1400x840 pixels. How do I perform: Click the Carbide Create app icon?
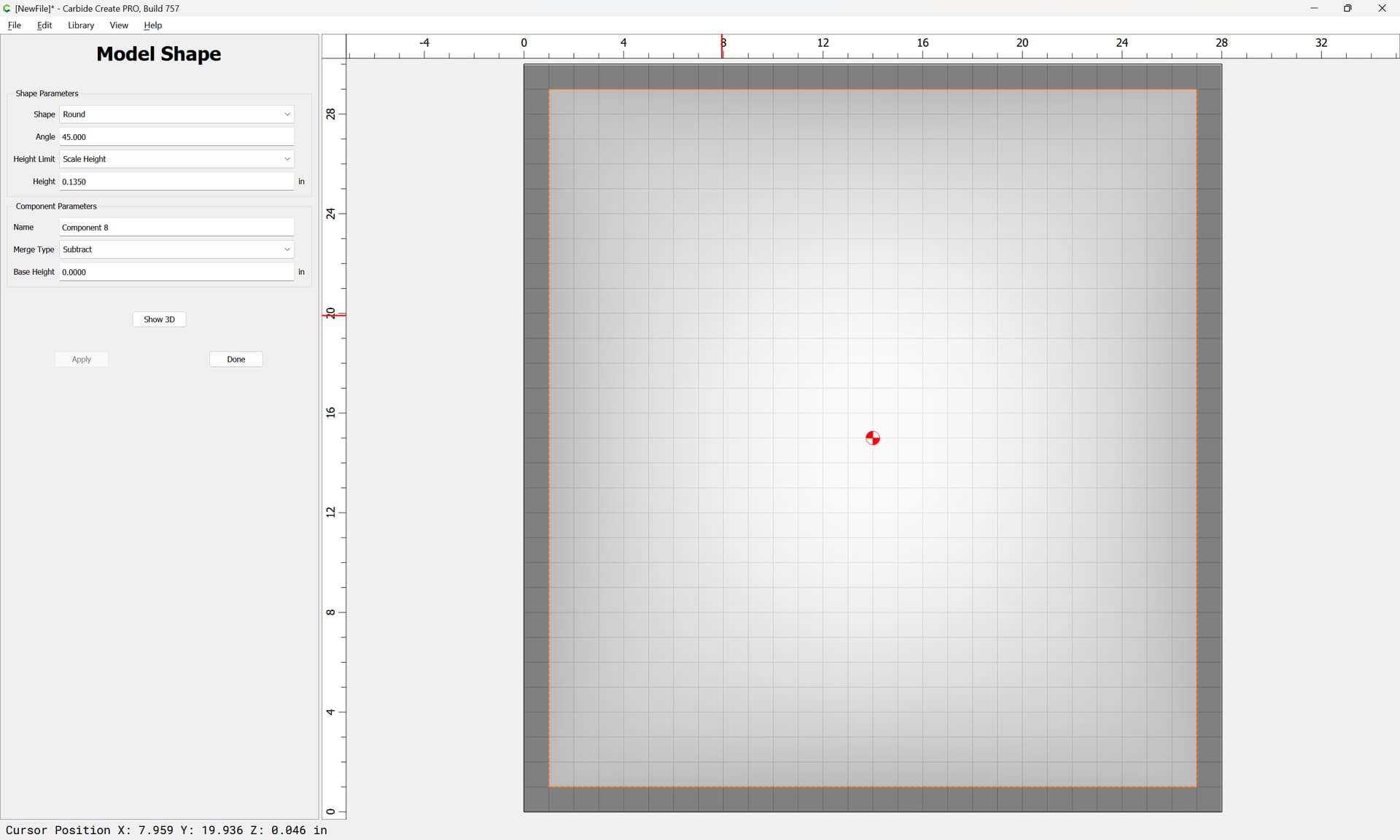point(7,8)
